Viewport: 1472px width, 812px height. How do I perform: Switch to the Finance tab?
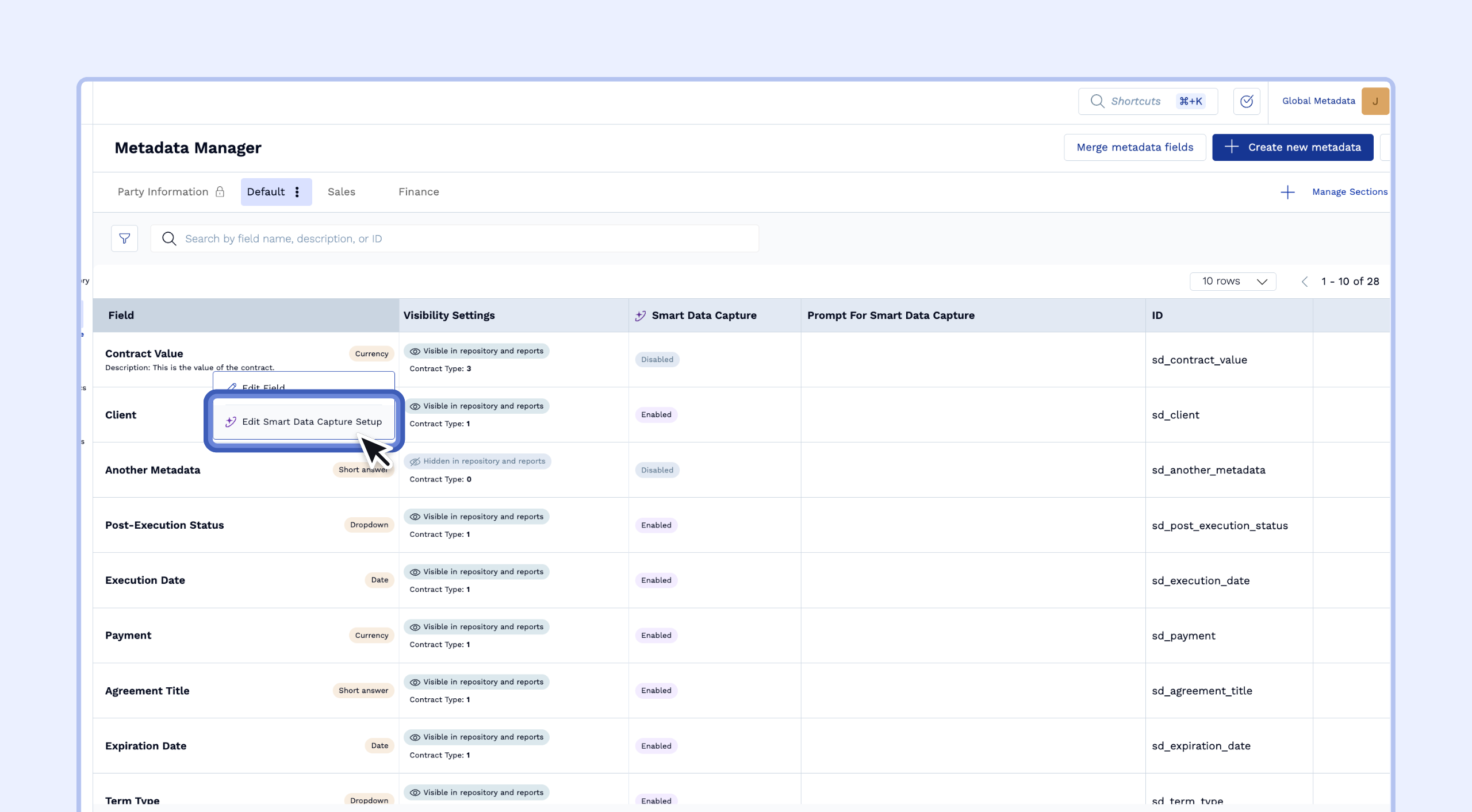(418, 192)
